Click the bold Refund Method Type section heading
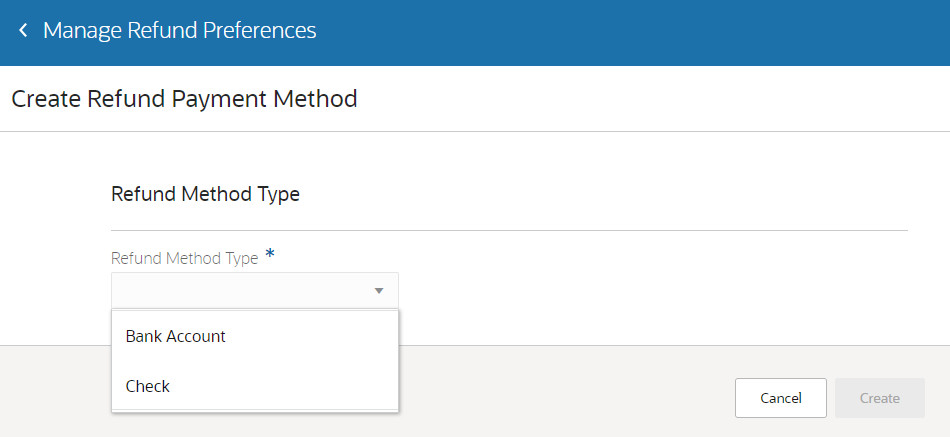The height and width of the screenshot is (437, 950). pyautogui.click(x=205, y=194)
